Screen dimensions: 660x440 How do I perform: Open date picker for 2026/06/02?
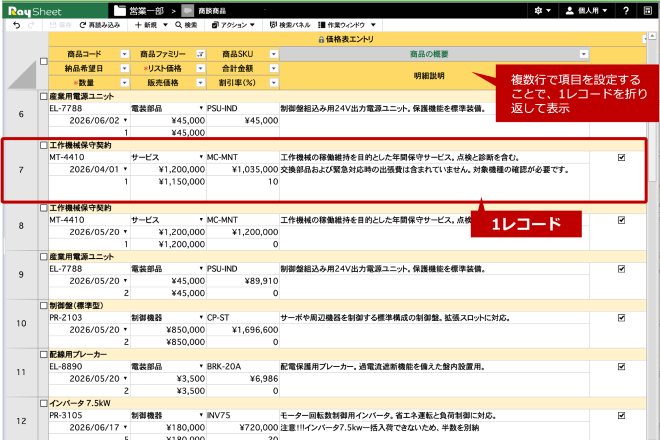coord(125,120)
